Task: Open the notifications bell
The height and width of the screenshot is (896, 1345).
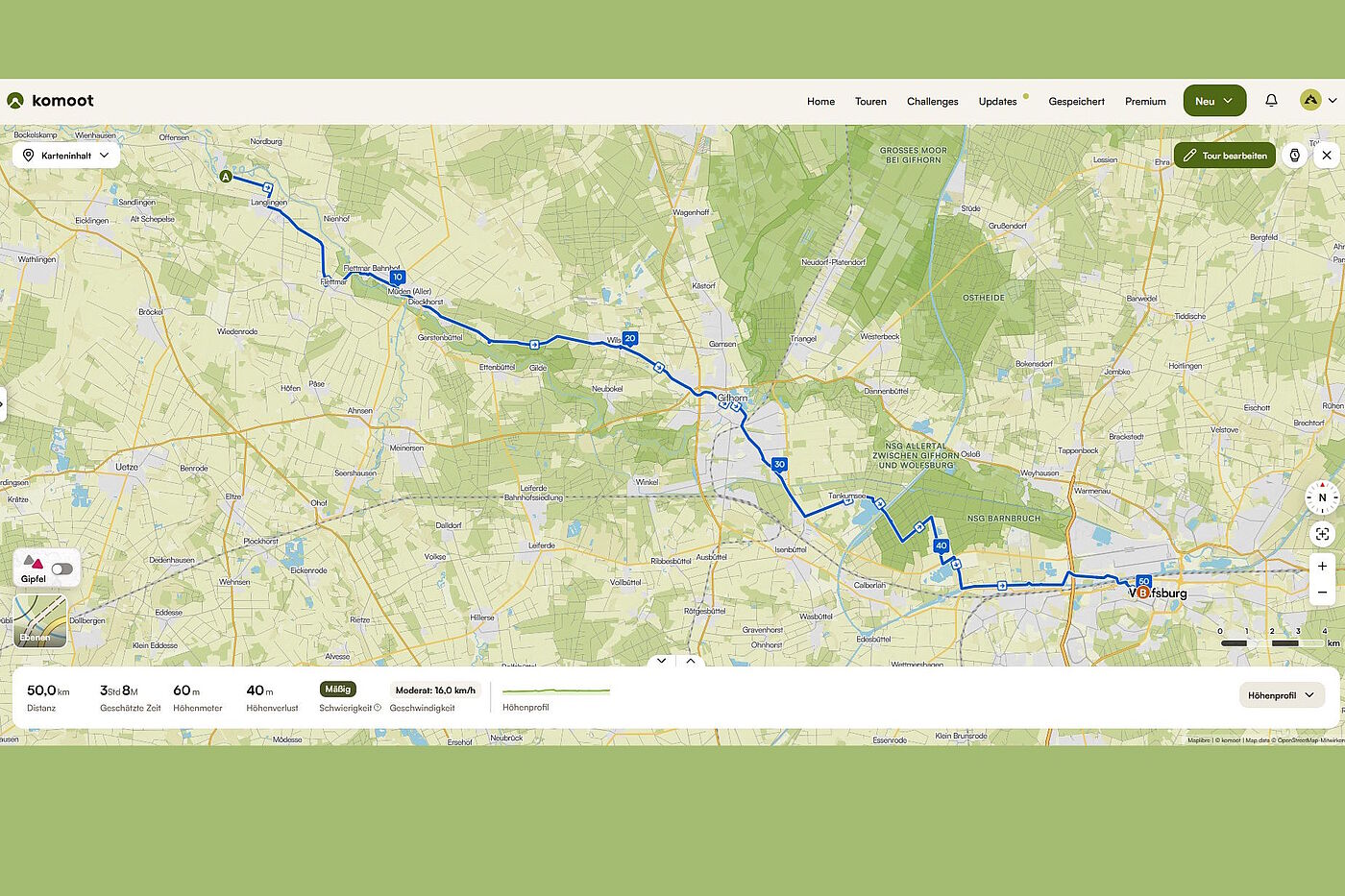Action: point(1271,101)
